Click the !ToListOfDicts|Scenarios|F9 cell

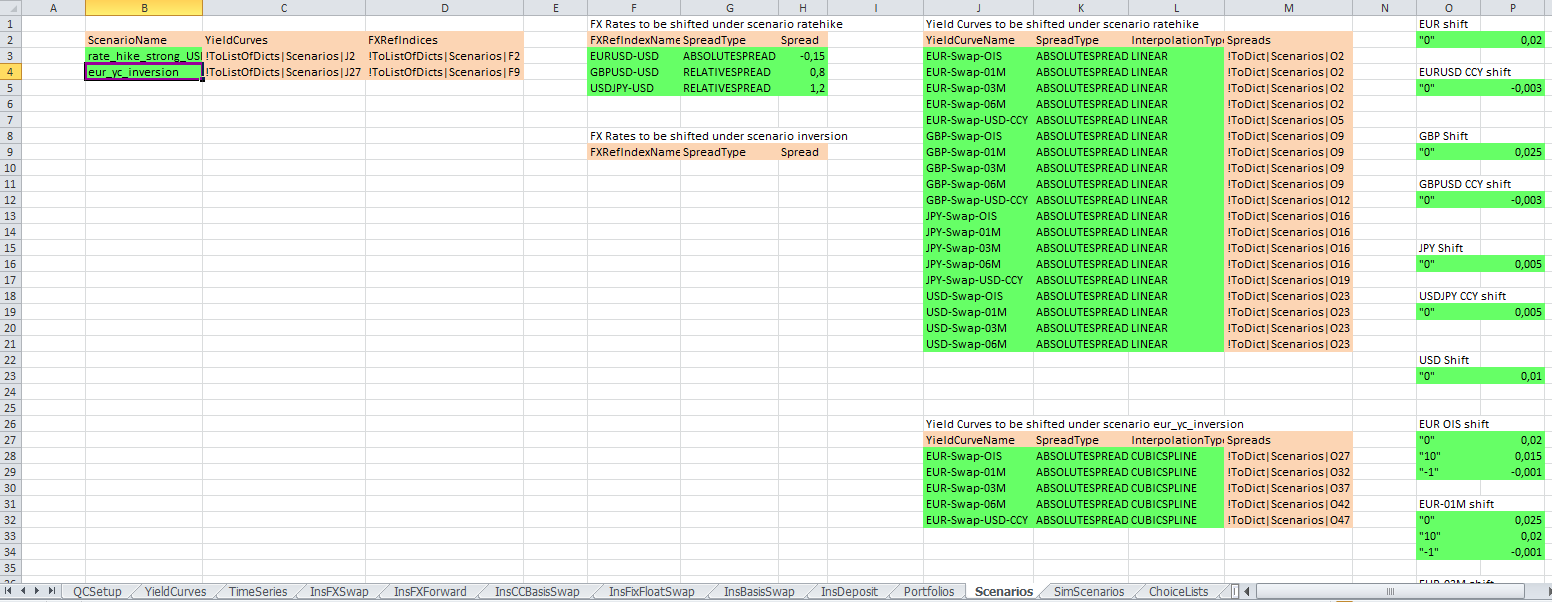(445, 72)
